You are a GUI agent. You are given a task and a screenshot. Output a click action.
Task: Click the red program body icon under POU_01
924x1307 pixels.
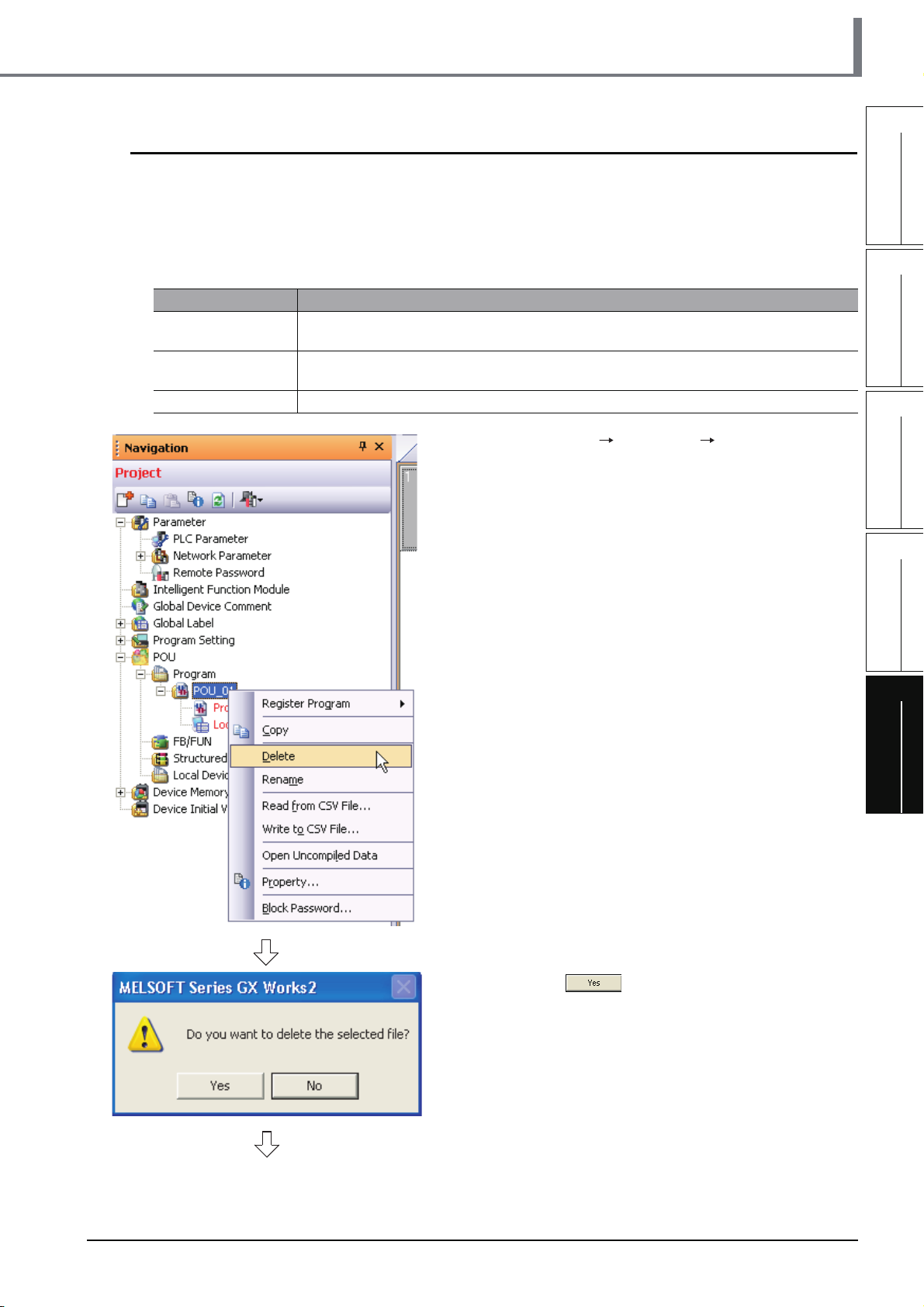click(201, 708)
